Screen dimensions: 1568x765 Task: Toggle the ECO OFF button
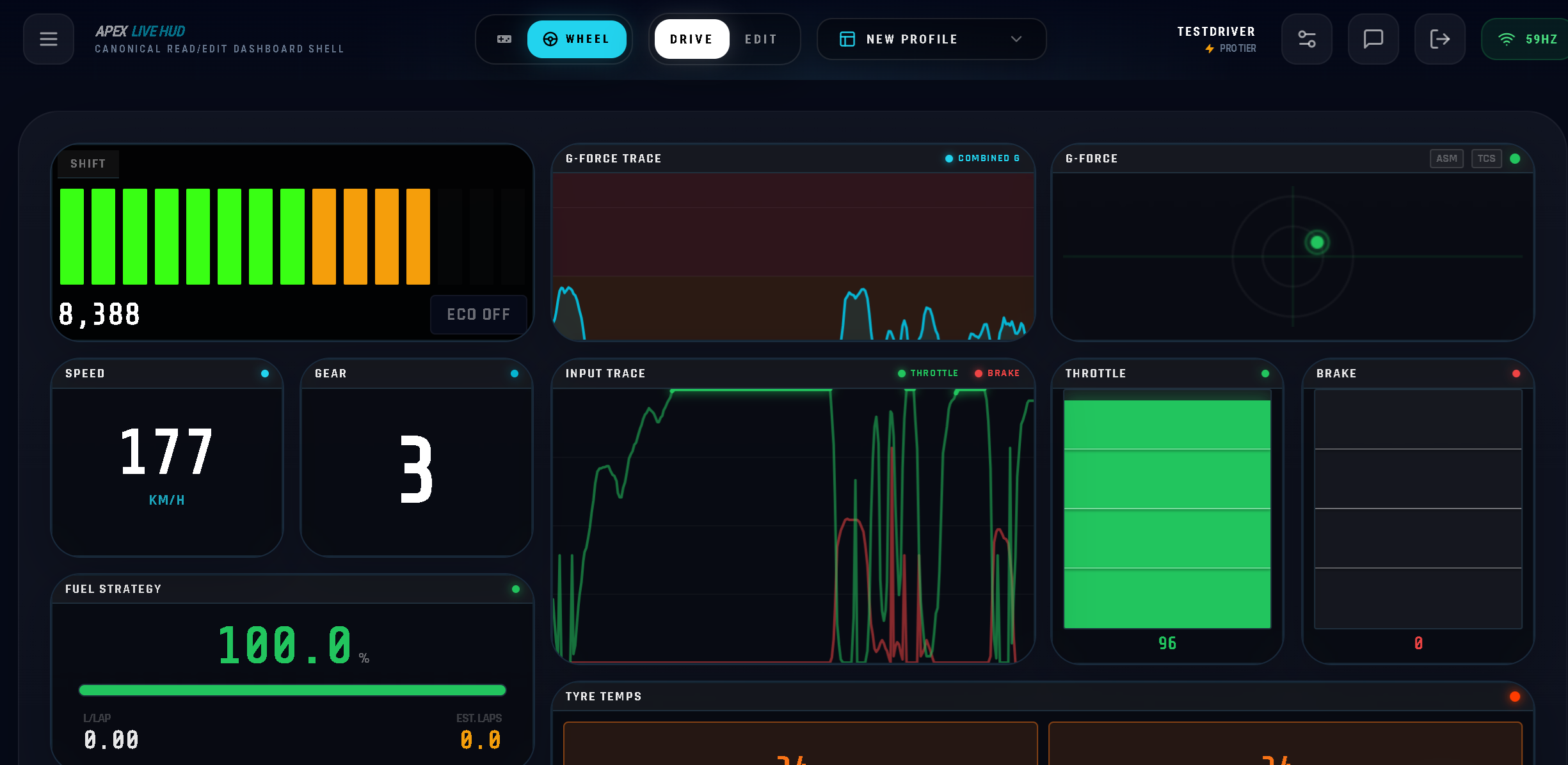tap(479, 314)
